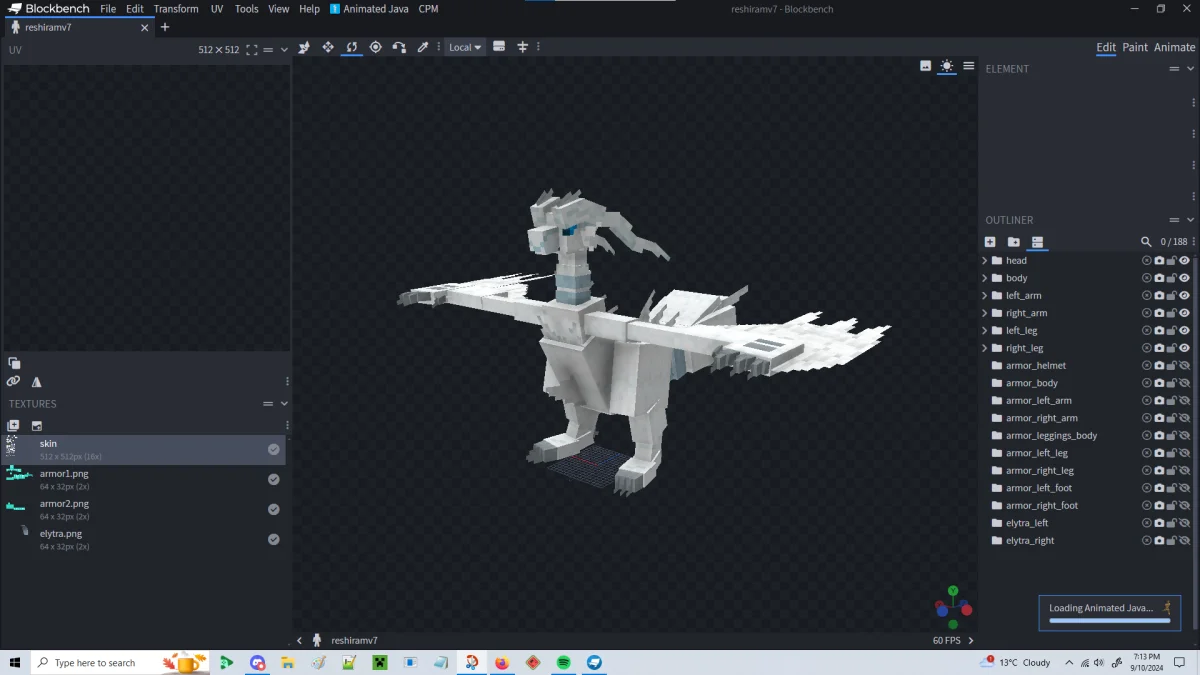Open the viewport reference image (screenshot) menu
The image size is (1200, 675).
[925, 66]
